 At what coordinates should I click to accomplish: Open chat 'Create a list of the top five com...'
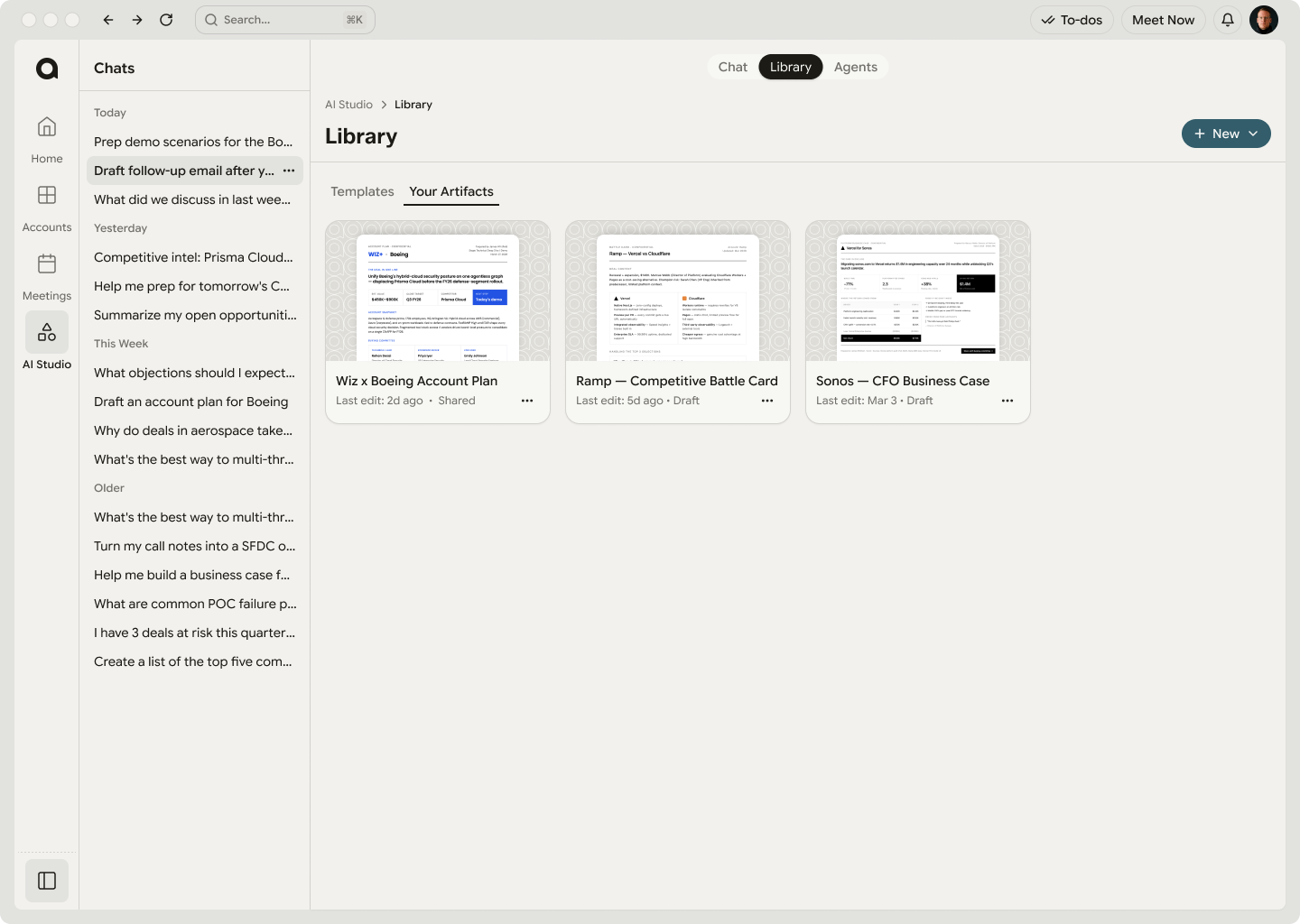tap(195, 661)
